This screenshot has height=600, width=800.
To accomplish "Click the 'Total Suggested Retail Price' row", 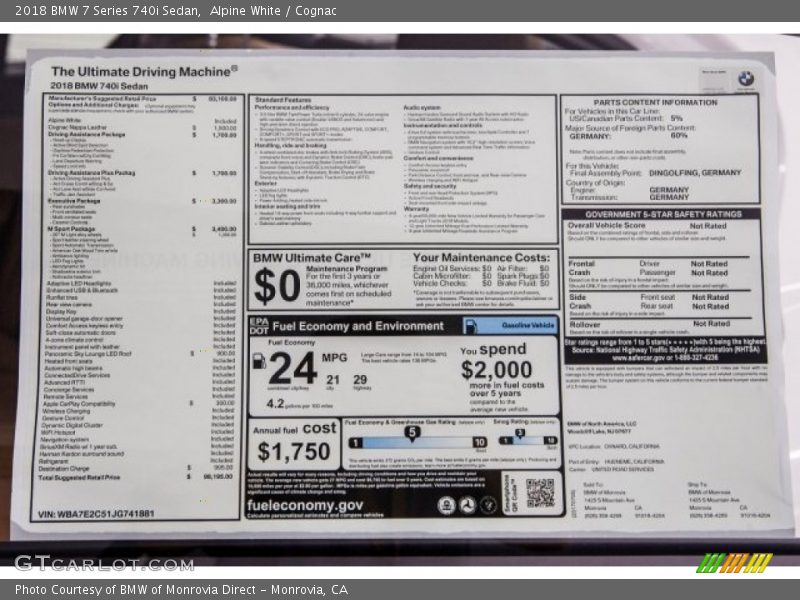I will tap(136, 477).
